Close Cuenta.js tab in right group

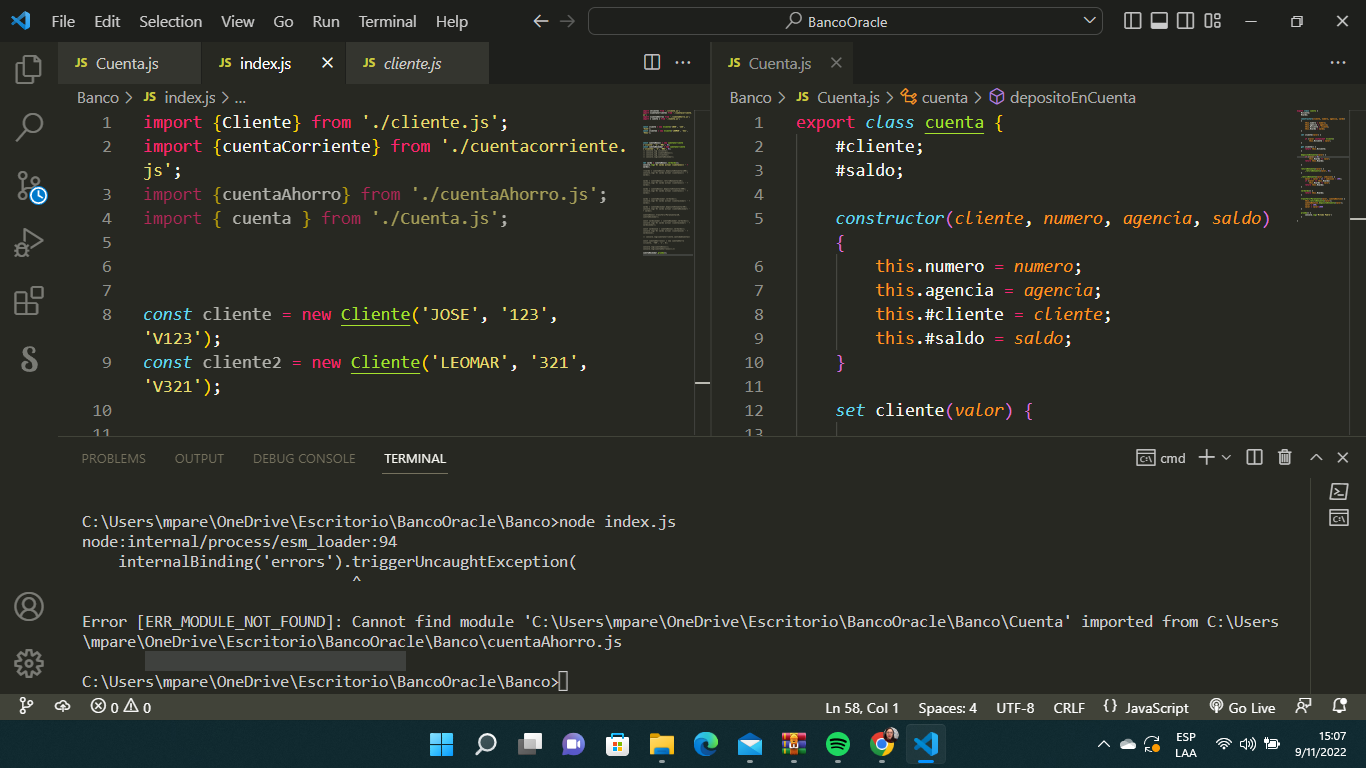836,63
